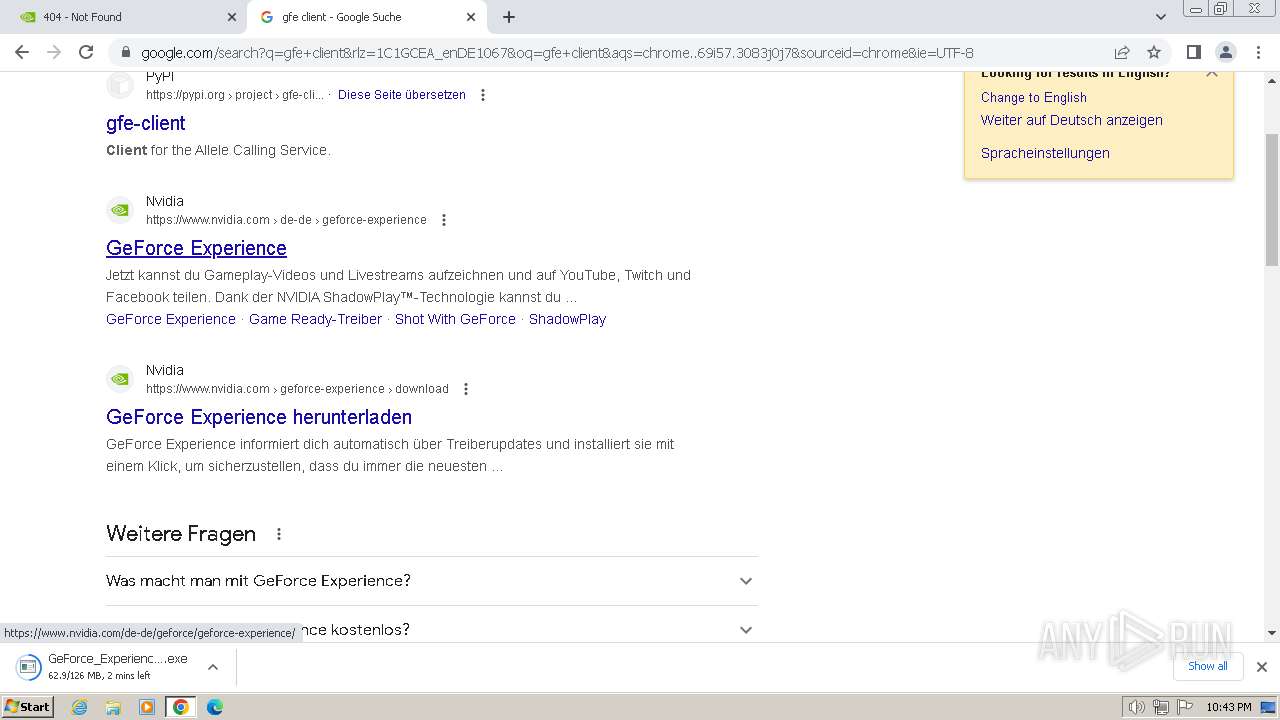1280x720 pixels.
Task: Open Weitere Fragen options menu
Action: [x=279, y=534]
